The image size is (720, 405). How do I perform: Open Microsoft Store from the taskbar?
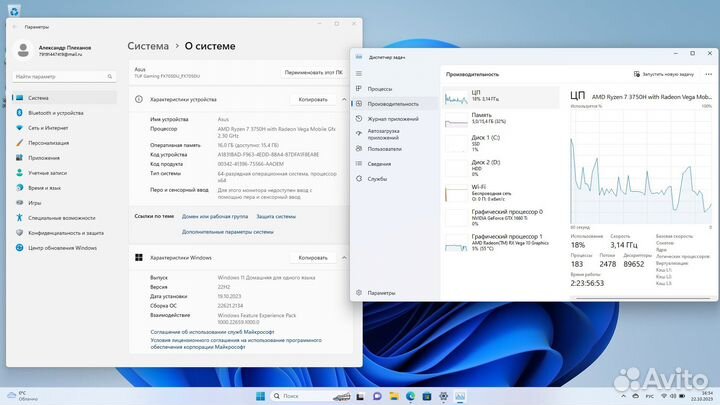pos(427,396)
